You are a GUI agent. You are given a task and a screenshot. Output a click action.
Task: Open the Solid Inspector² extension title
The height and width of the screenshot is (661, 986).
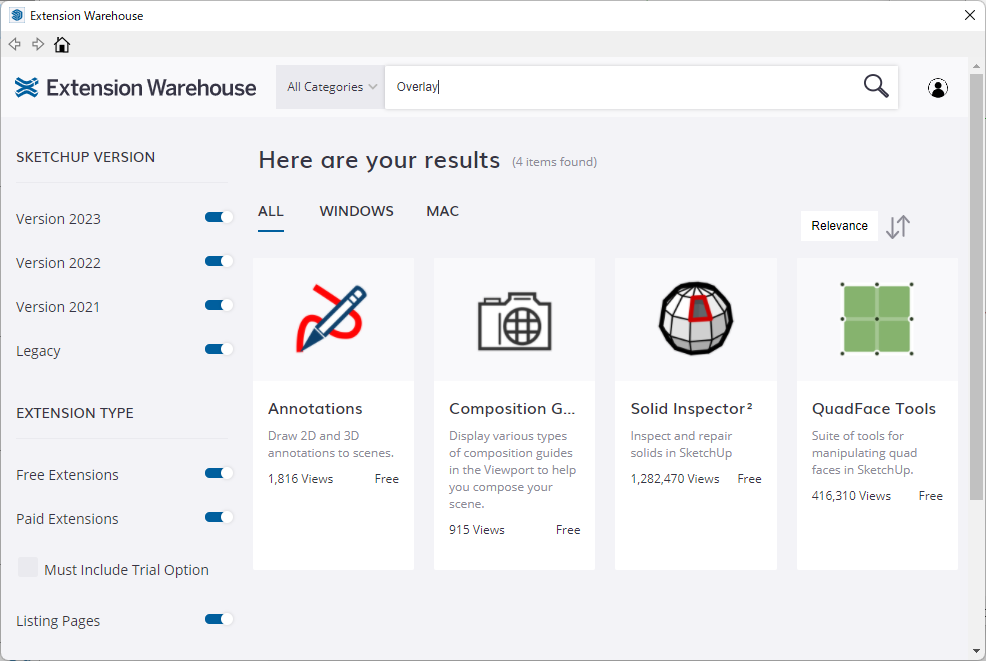point(691,409)
